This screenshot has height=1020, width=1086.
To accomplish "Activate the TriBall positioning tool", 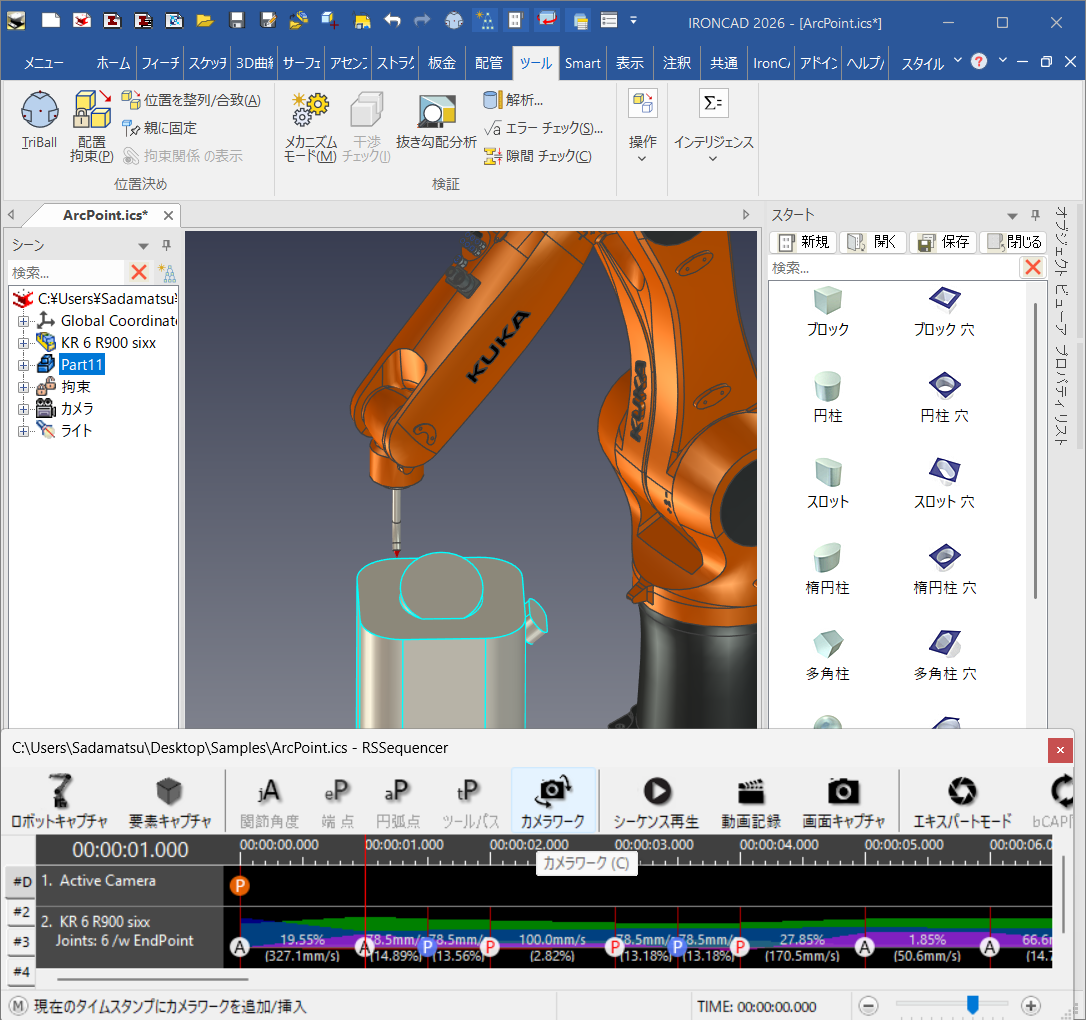I will point(39,119).
